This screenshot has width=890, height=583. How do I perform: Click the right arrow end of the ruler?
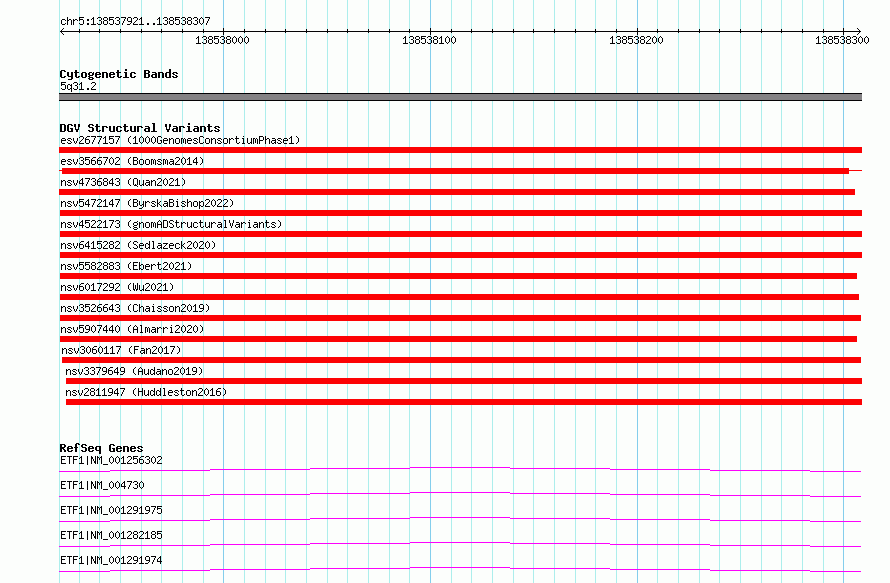(x=859, y=31)
